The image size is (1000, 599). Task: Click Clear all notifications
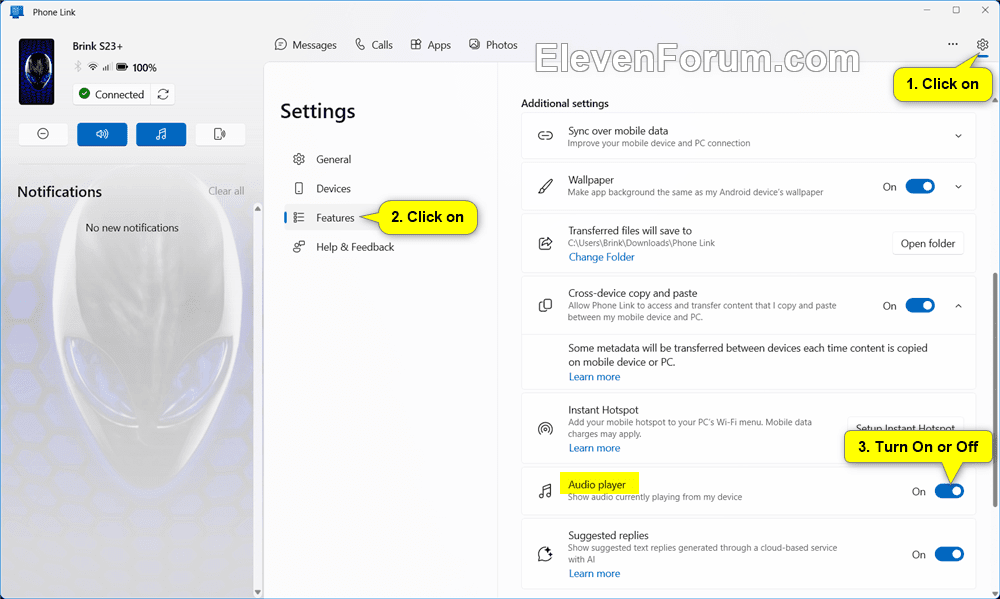pyautogui.click(x=226, y=191)
